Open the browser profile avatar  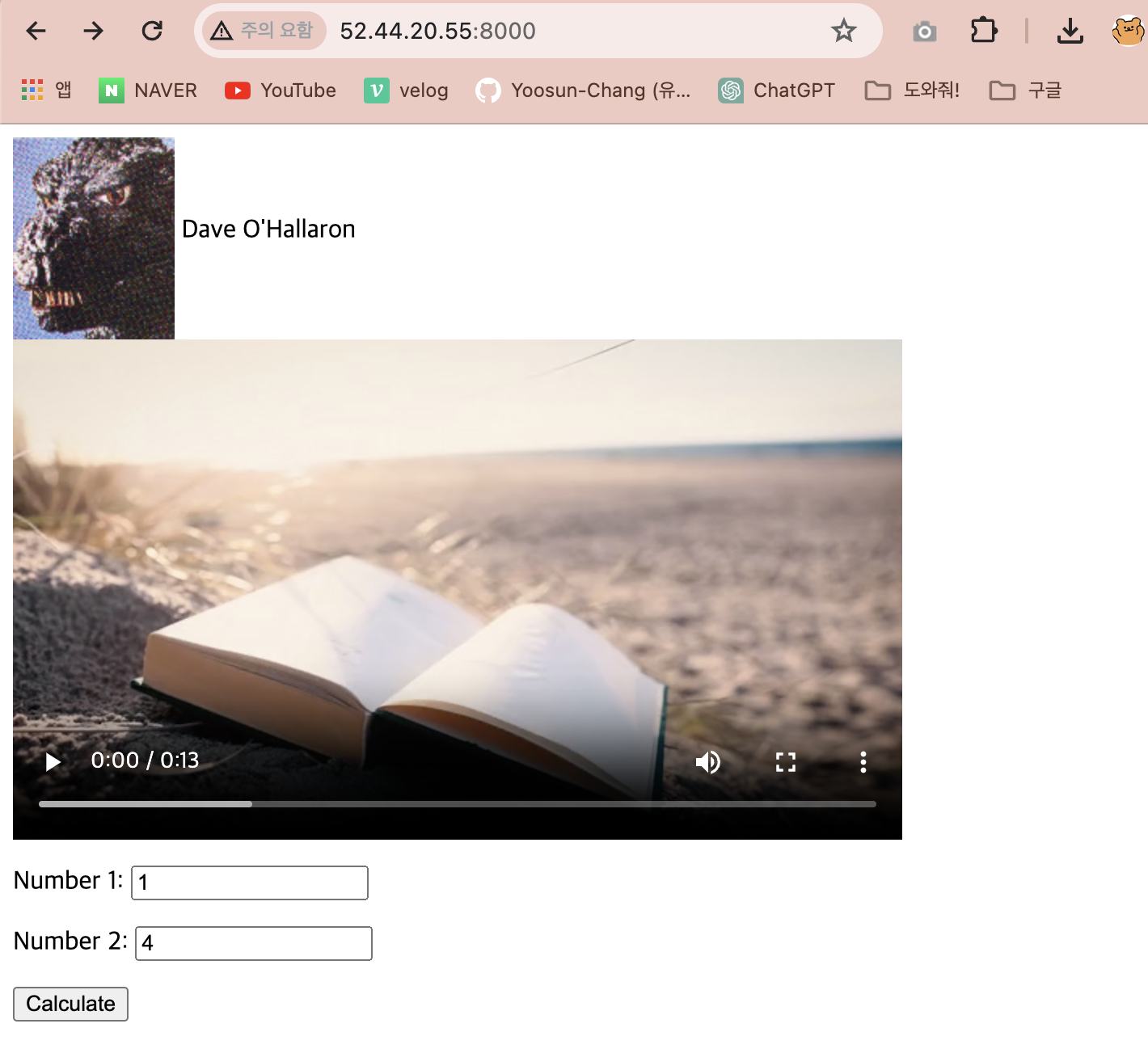point(1129,31)
